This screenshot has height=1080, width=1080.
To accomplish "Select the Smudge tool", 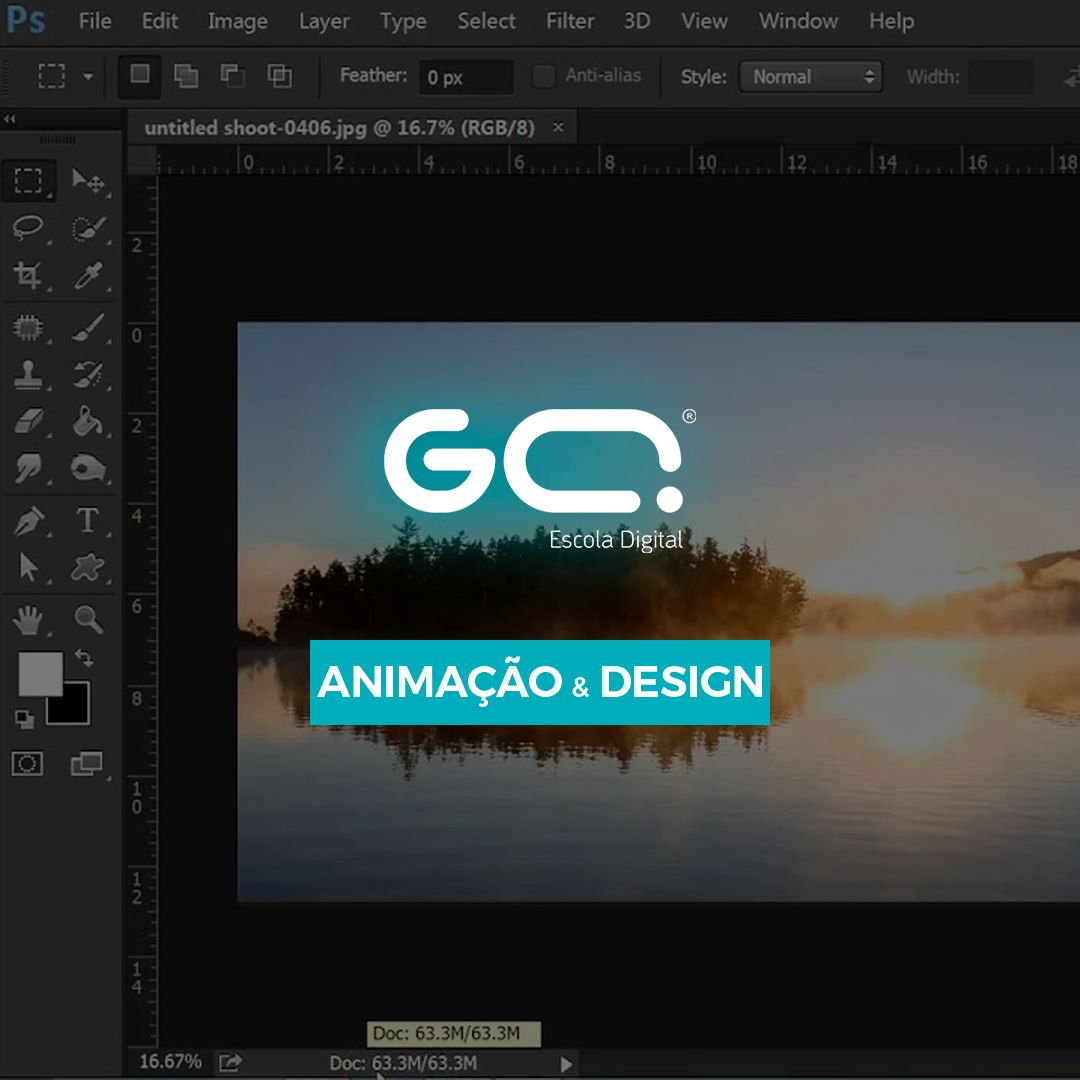I will 28,468.
